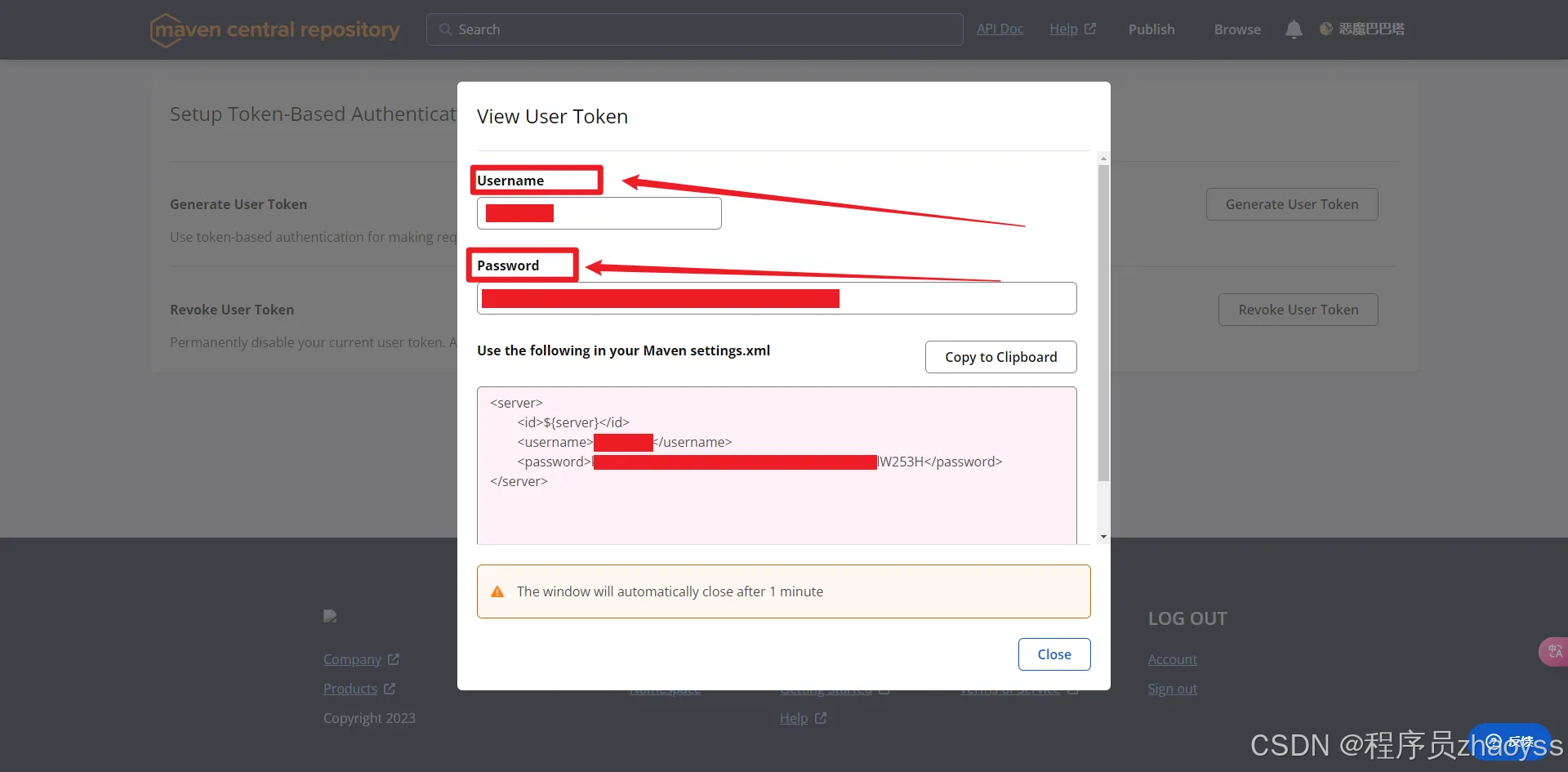This screenshot has height=772, width=1568.
Task: Click external-link icon beside footer Help
Action: 821,718
